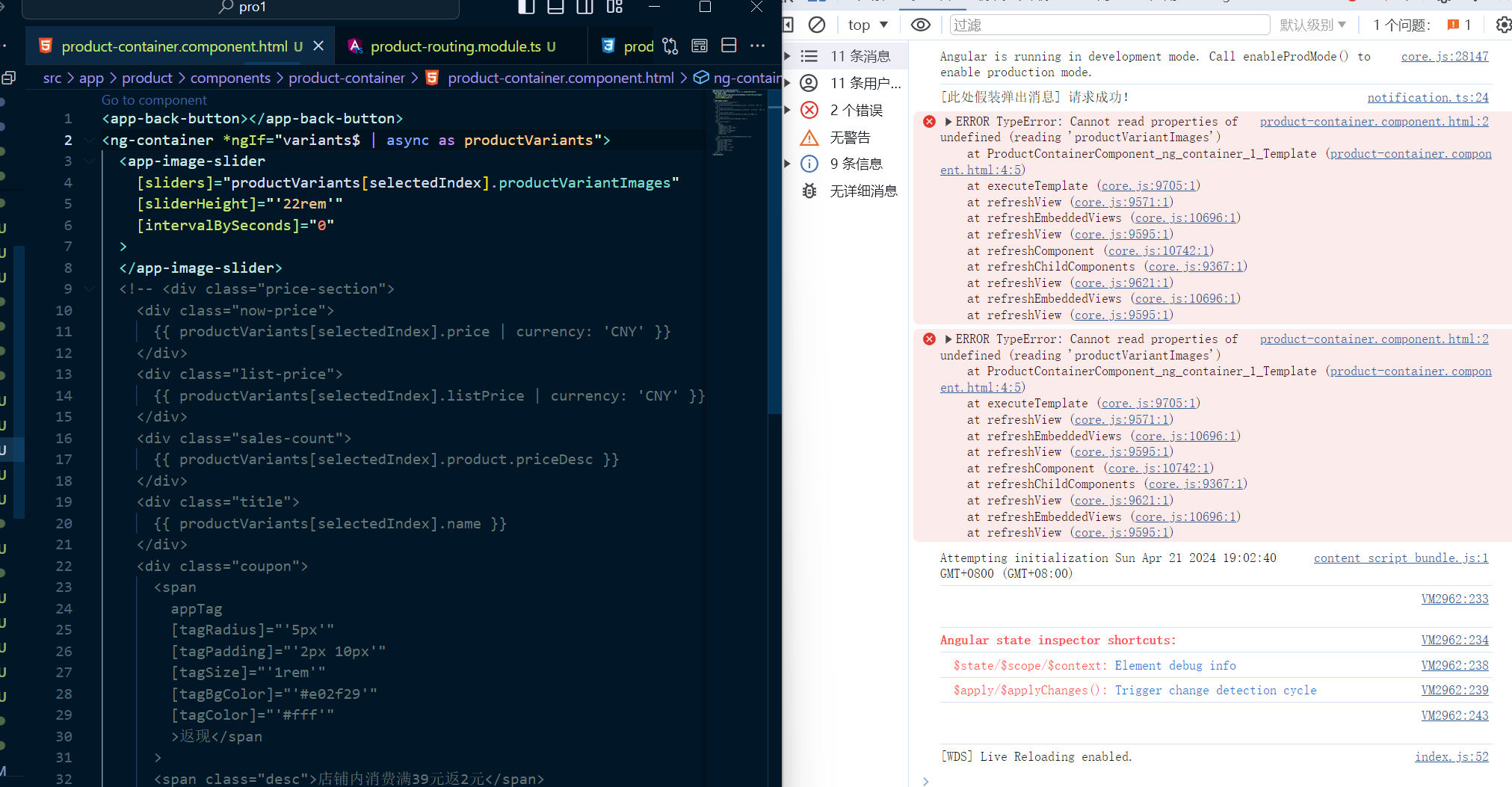This screenshot has height=787, width=1512.
Task: Open the index.js:52 source link
Action: [1451, 756]
